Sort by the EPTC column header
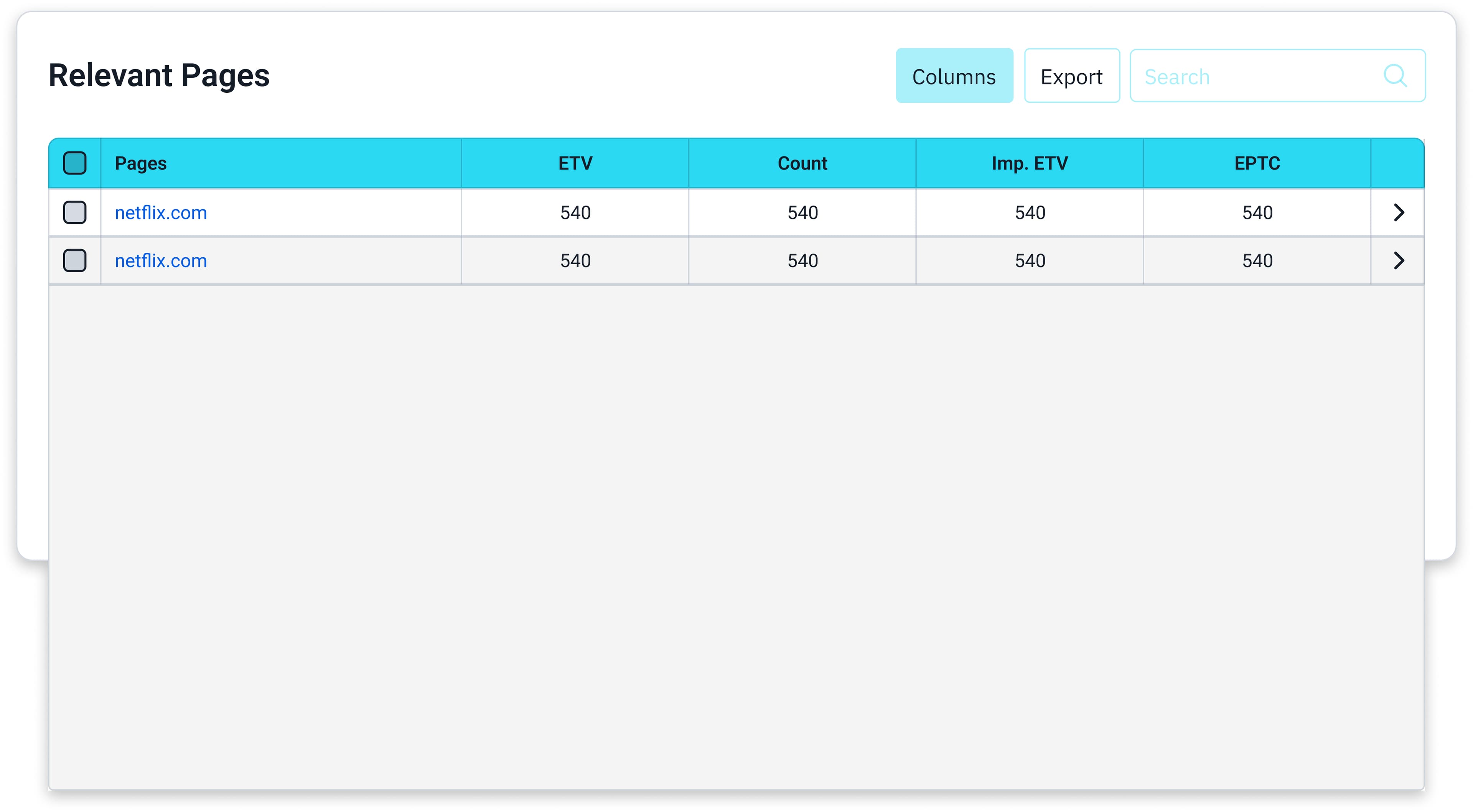1473x812 pixels. (1257, 163)
